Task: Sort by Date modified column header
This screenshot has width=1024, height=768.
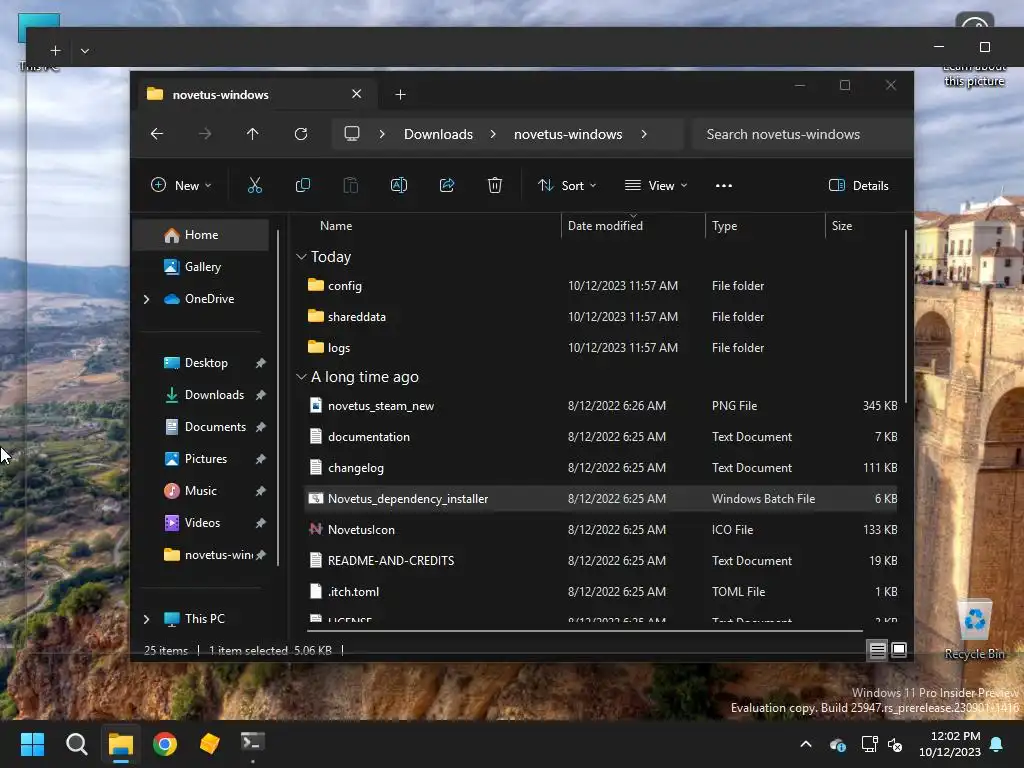Action: click(x=605, y=226)
